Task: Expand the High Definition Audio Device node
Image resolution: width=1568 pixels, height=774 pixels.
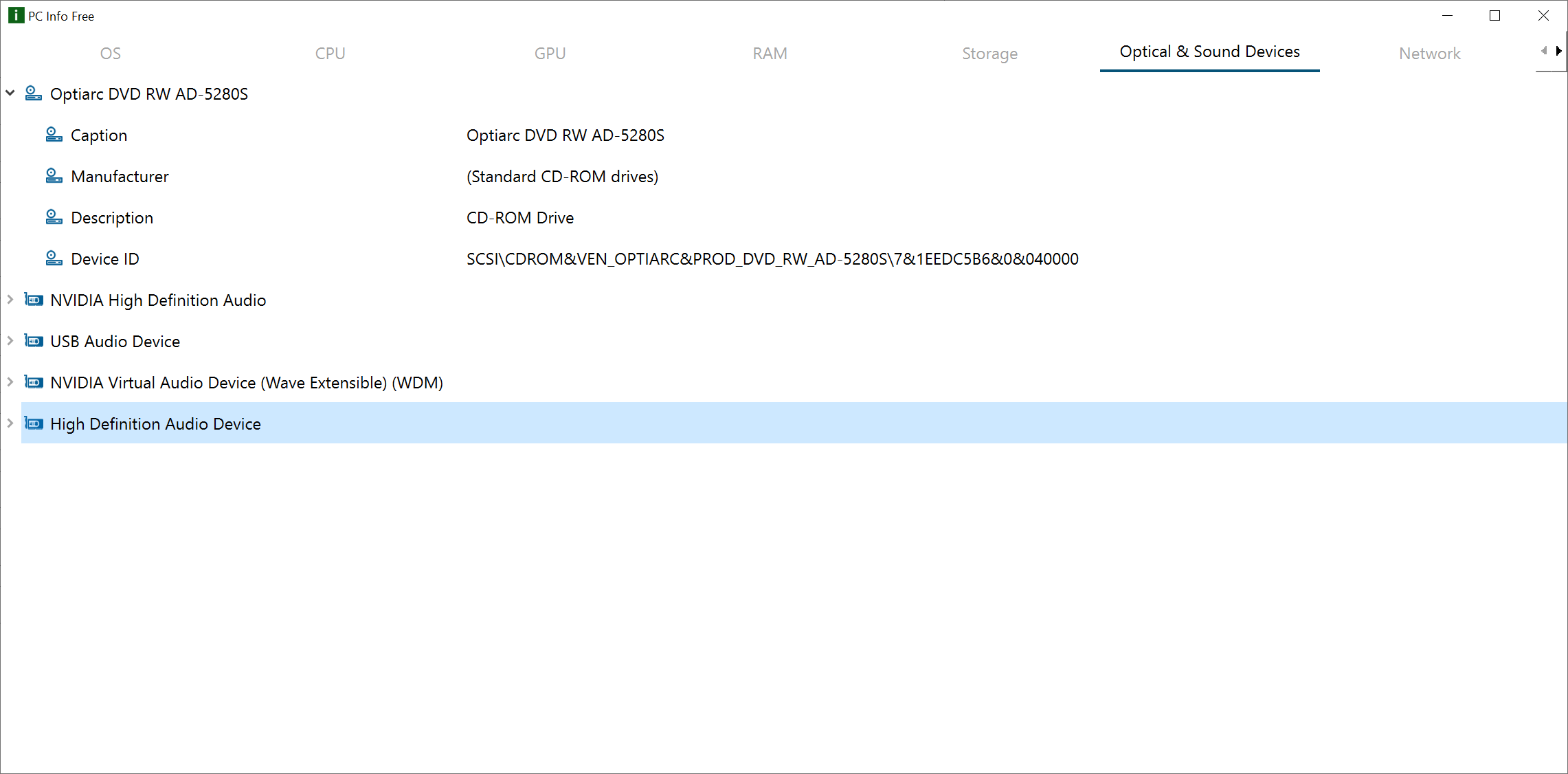Action: click(x=10, y=423)
